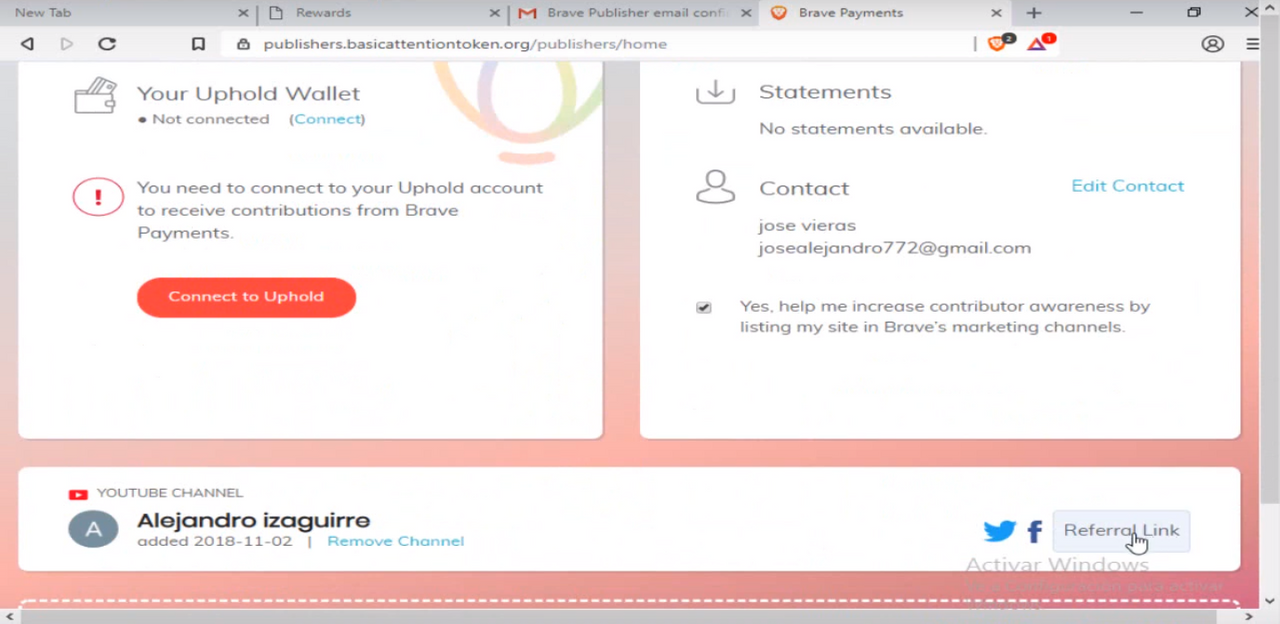This screenshot has height=624, width=1280.
Task: Open the browser hamburger menu
Action: tap(1253, 44)
